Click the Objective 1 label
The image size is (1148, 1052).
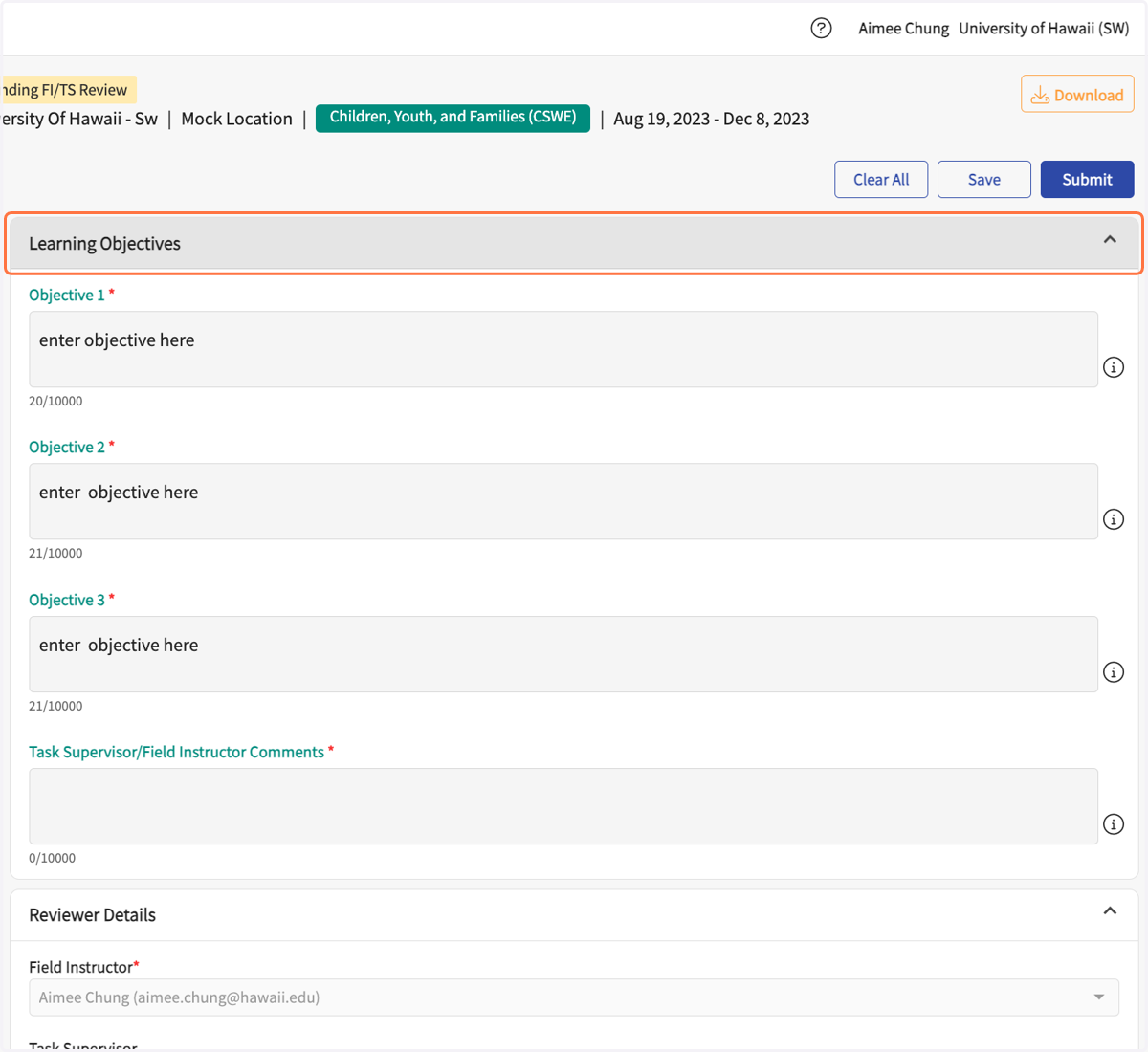tap(67, 296)
